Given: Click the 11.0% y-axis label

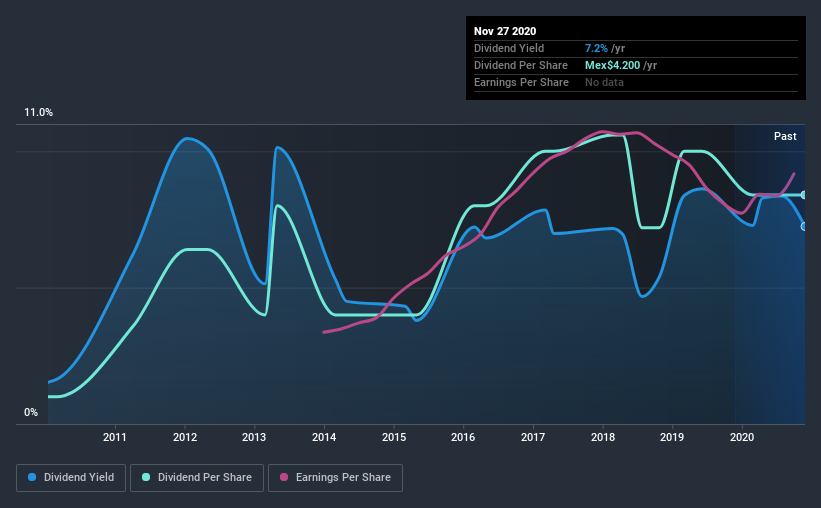Looking at the screenshot, I should (38, 113).
